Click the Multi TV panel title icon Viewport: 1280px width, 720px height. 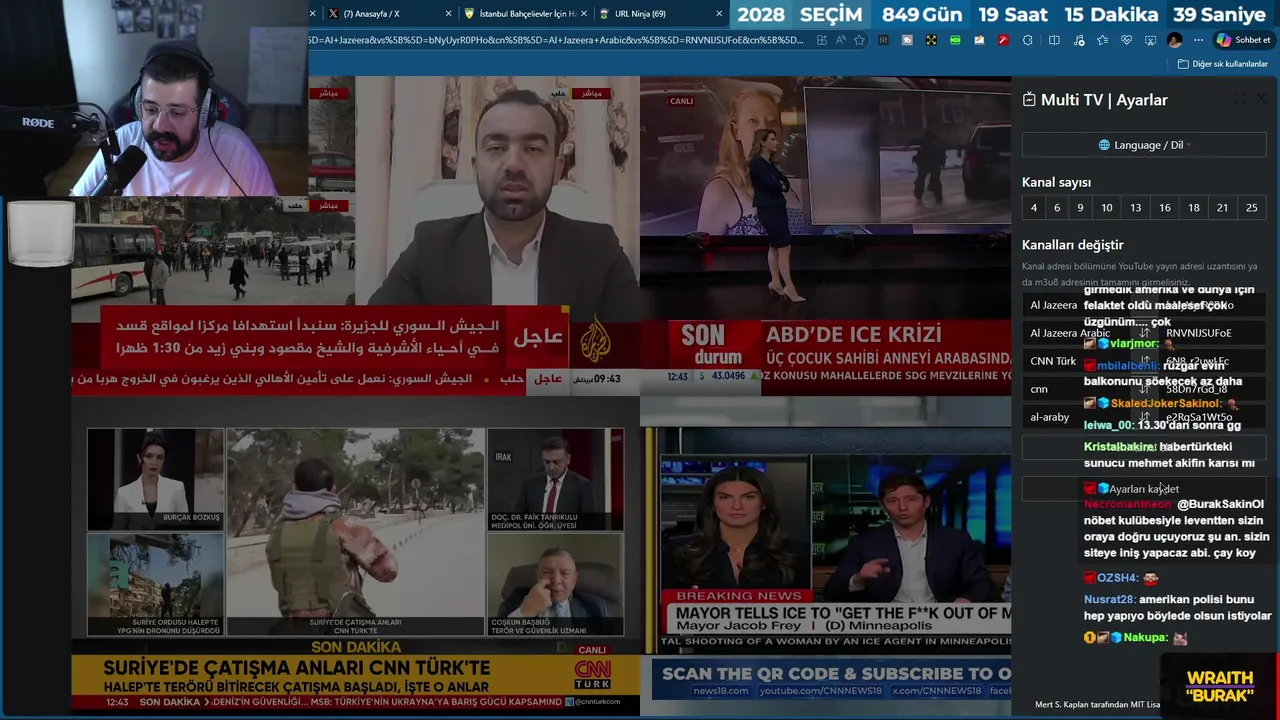coord(1029,100)
